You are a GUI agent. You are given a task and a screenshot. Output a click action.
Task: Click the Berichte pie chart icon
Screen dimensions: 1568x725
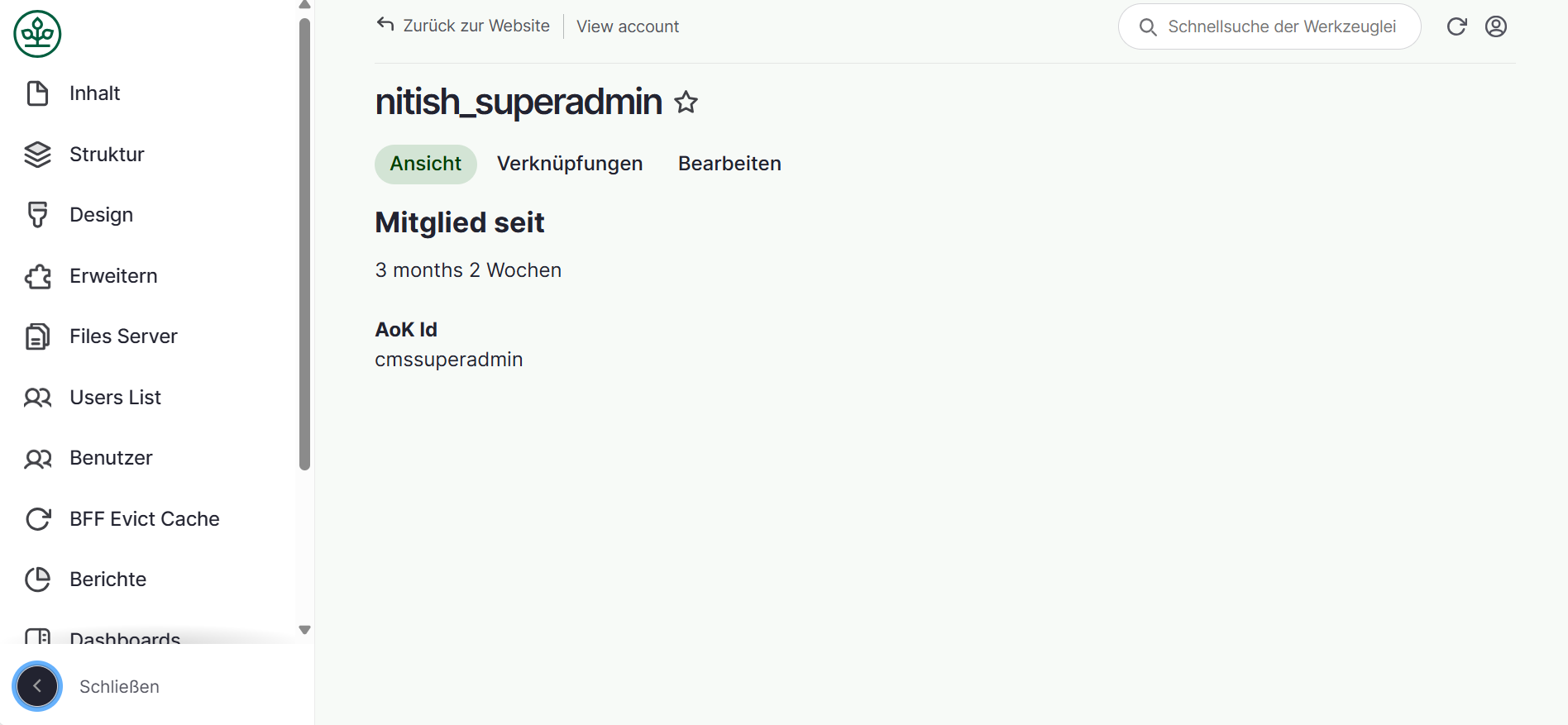(x=37, y=580)
